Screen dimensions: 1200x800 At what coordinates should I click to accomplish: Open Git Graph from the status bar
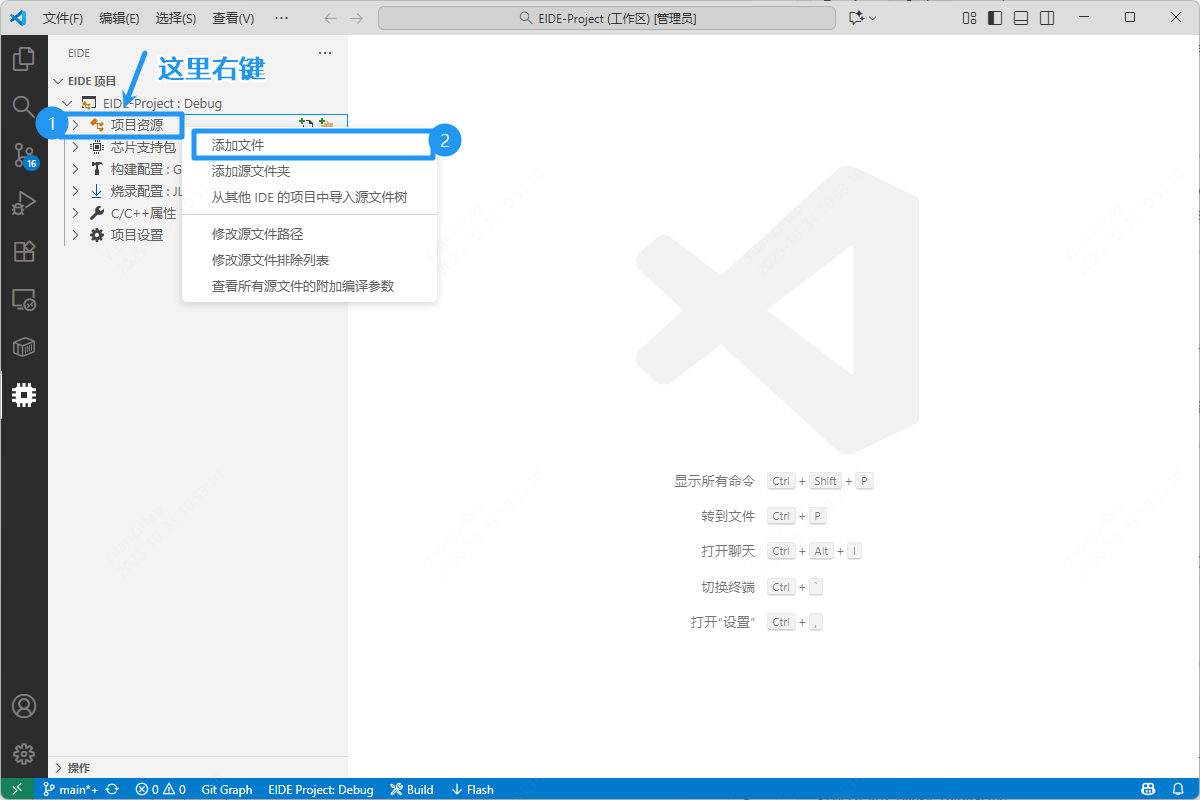tap(226, 789)
